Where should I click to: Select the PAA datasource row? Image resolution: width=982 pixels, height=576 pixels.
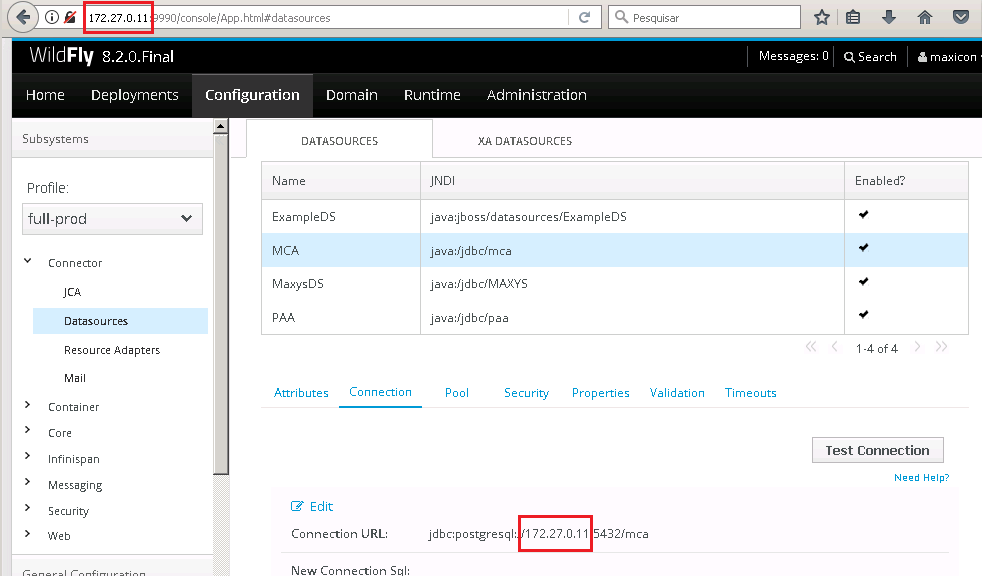click(x=614, y=317)
